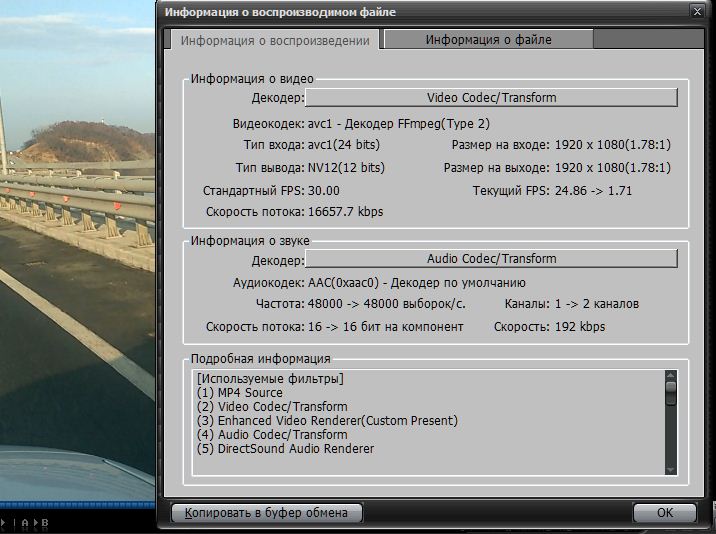The image size is (716, 534).
Task: Switch to the "Информация о файле" tab
Action: click(488, 40)
